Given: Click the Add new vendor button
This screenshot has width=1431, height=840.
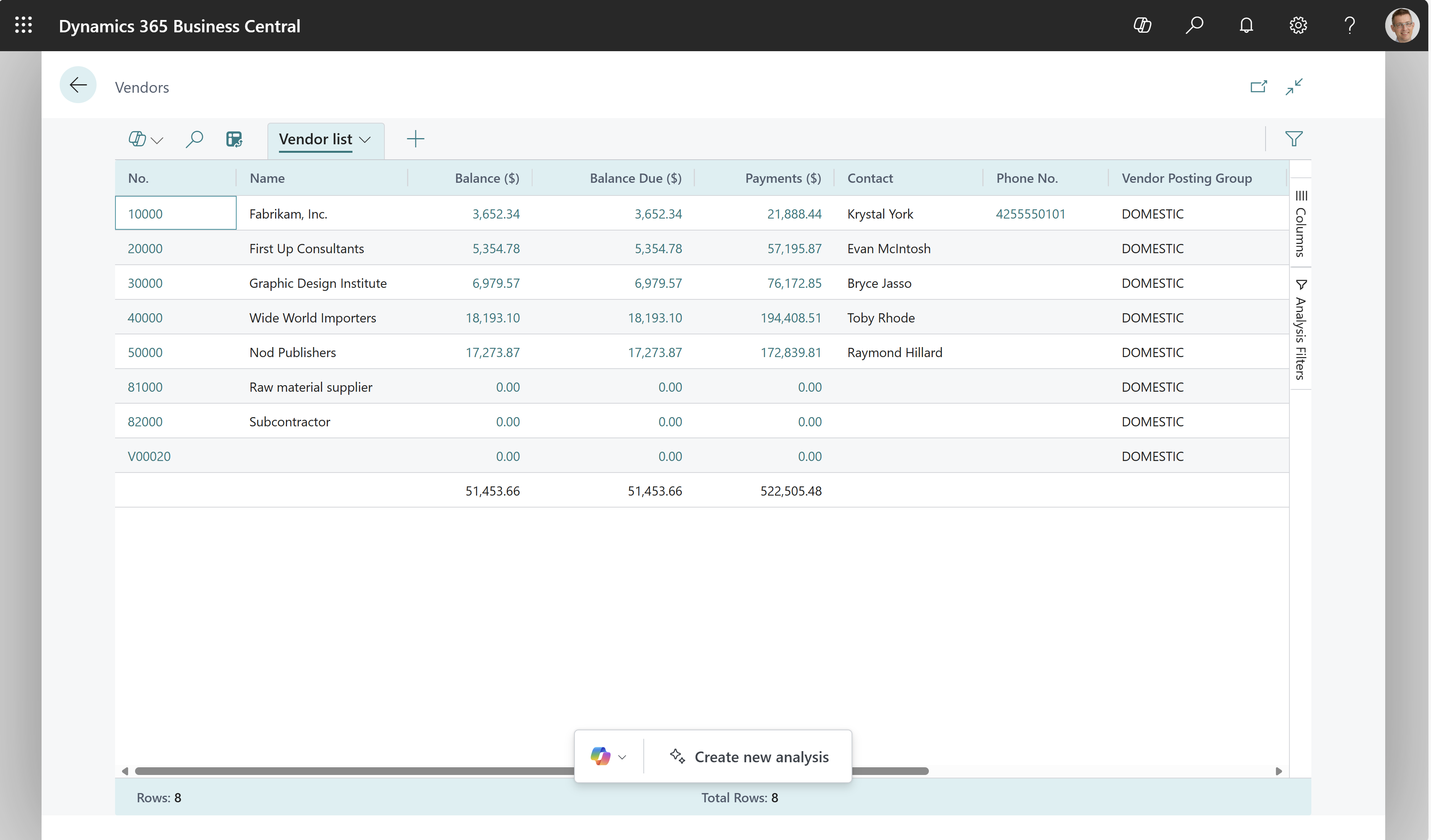Looking at the screenshot, I should point(416,139).
